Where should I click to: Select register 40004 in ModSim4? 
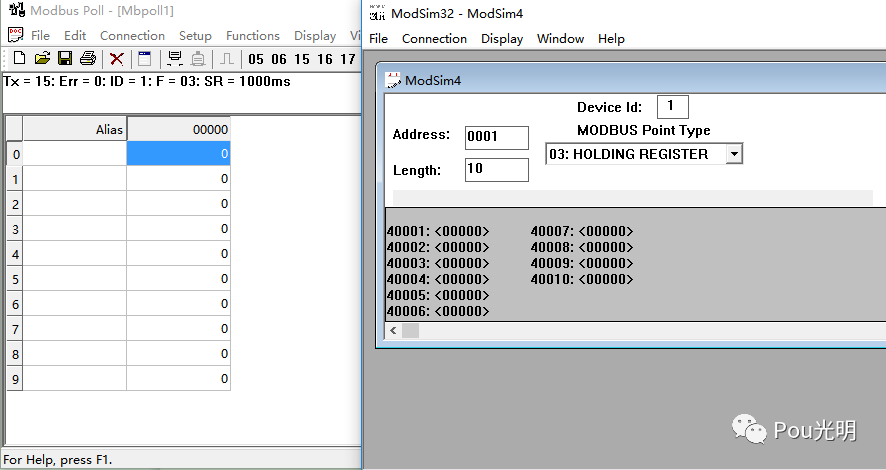pyautogui.click(x=438, y=278)
